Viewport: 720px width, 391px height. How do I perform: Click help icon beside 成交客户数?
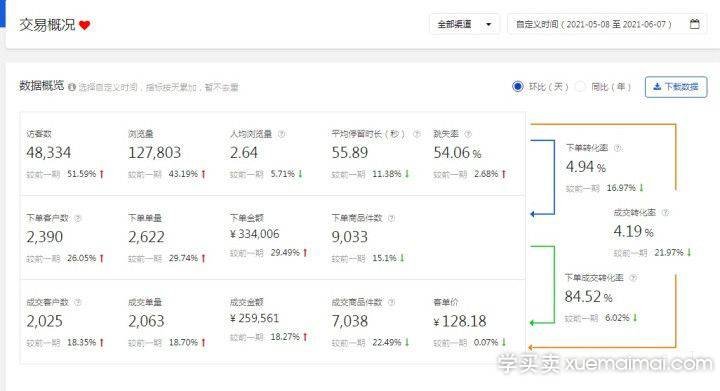(78, 302)
